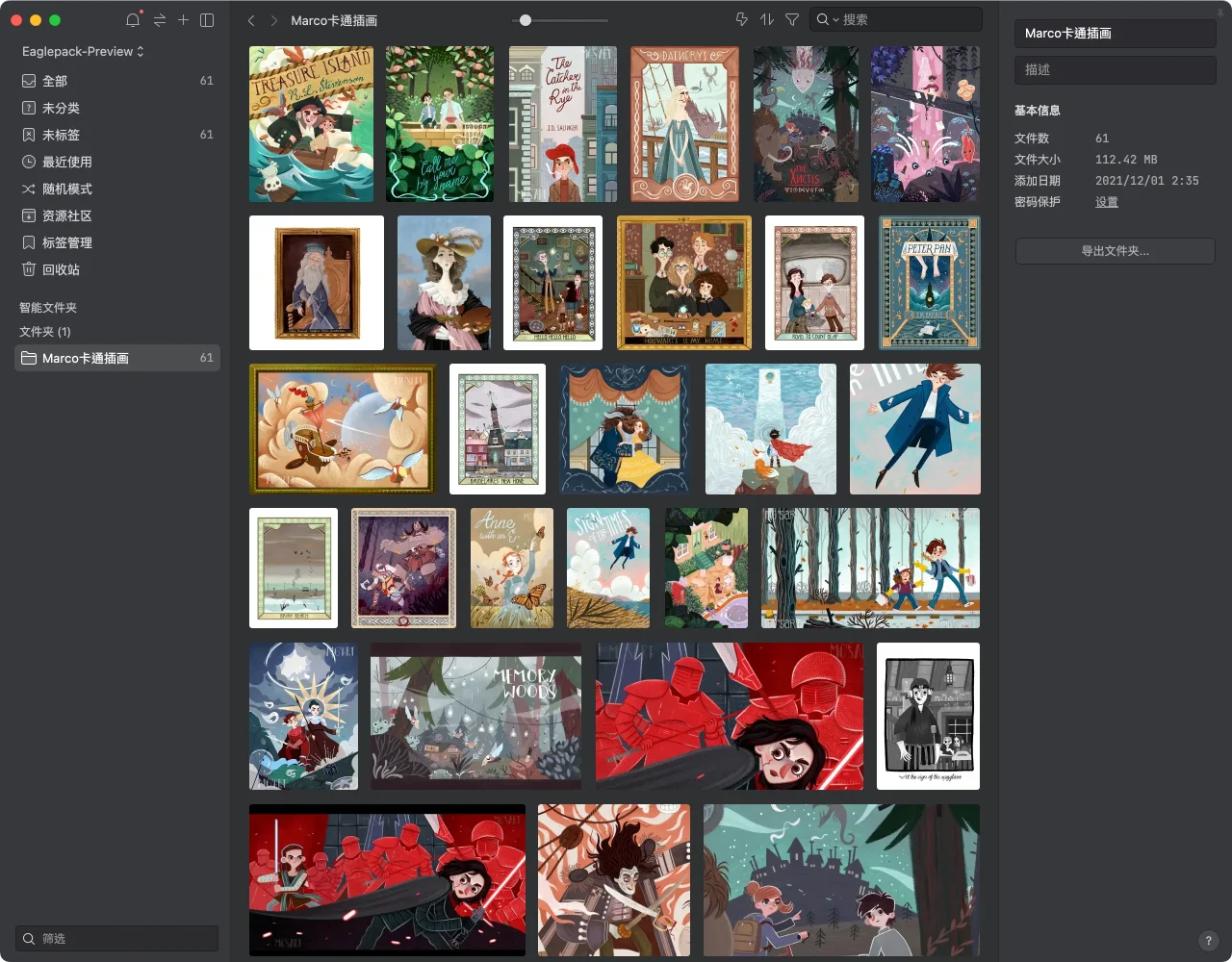1232x962 pixels.
Task: Select the black and white portrait thumbnail
Action: [929, 717]
